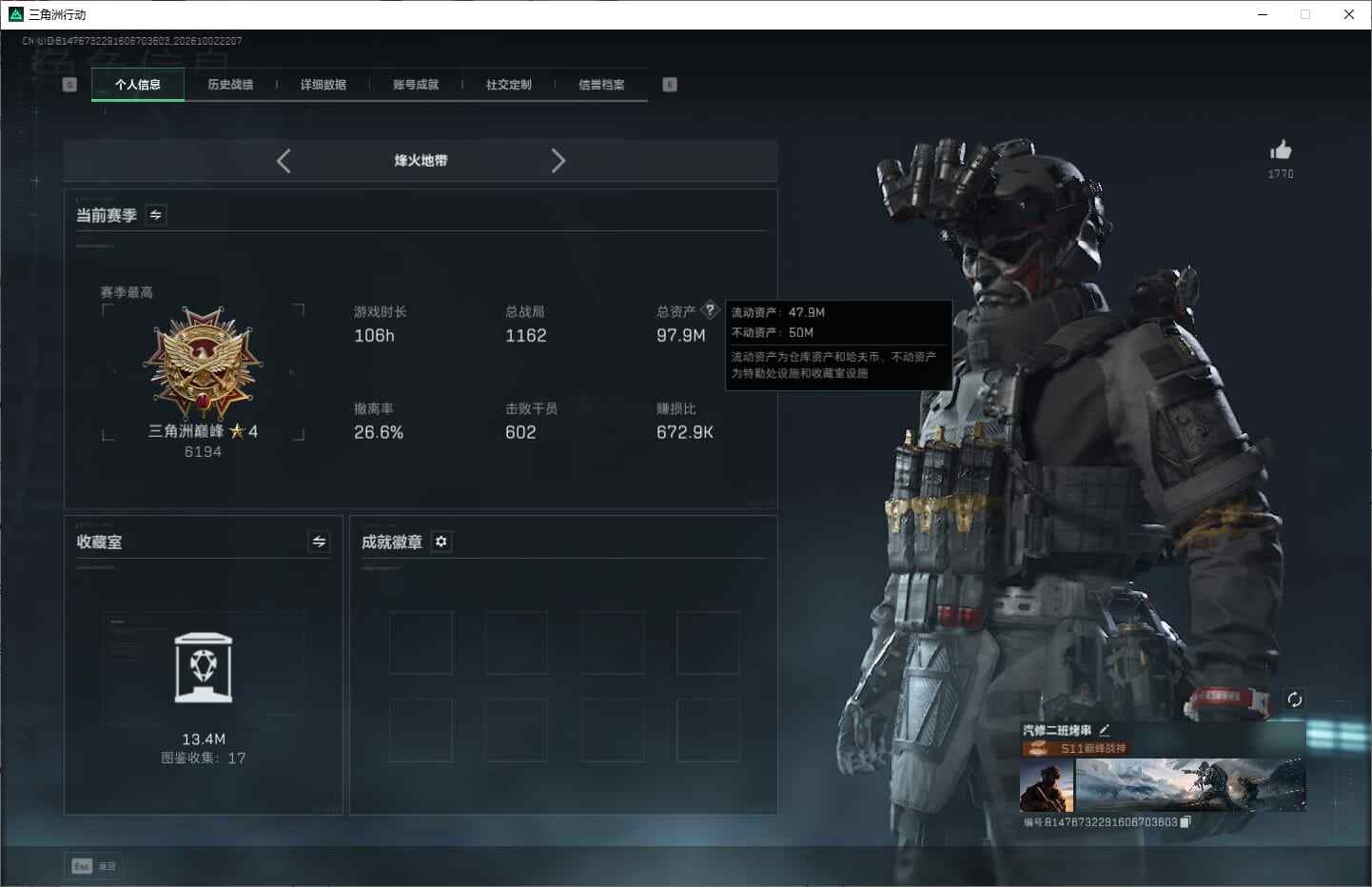1372x887 pixels.
Task: Click the 赚损比 value 672.9K
Action: tap(685, 433)
